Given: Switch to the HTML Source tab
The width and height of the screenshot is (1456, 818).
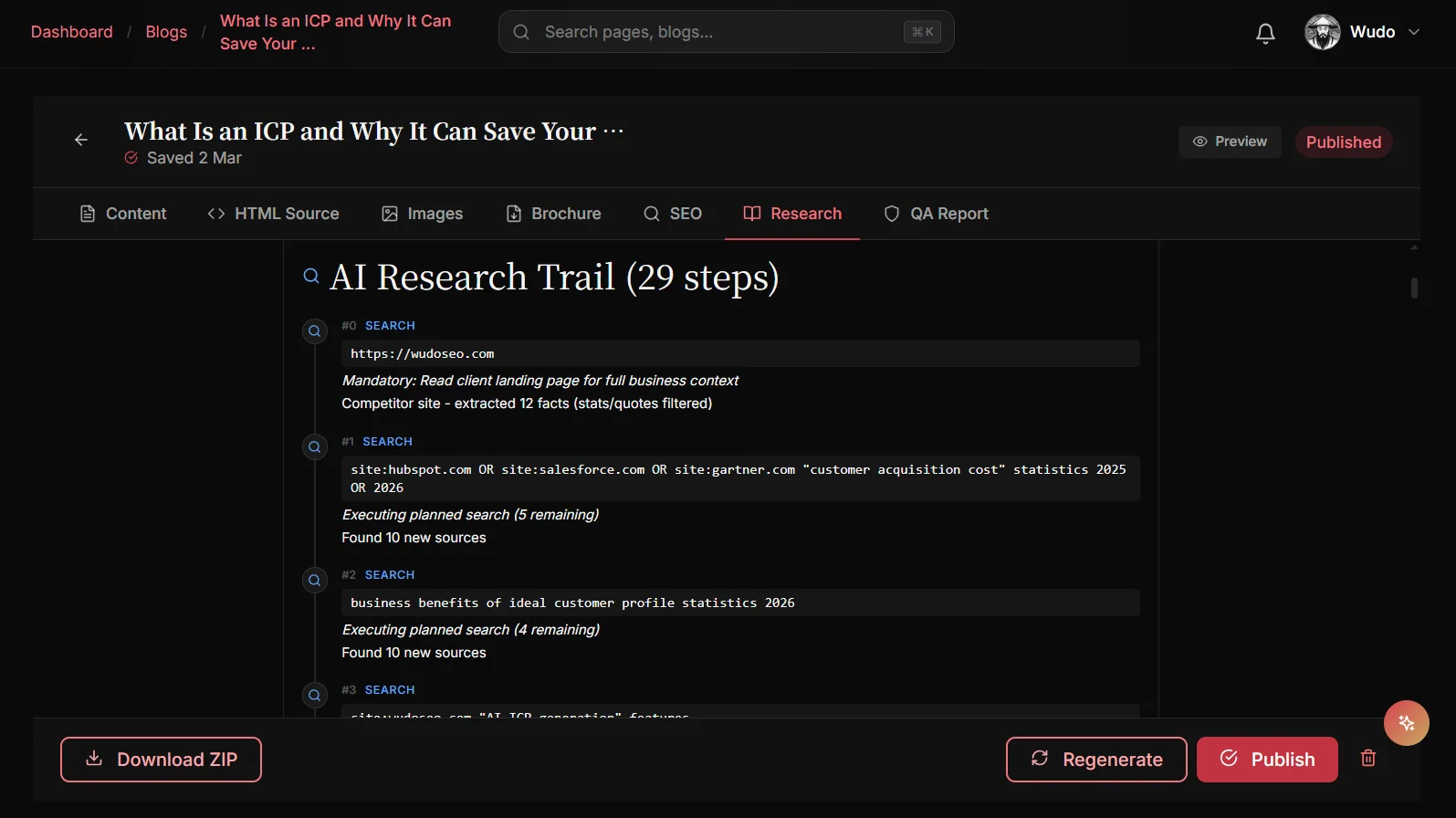Looking at the screenshot, I should tap(273, 214).
